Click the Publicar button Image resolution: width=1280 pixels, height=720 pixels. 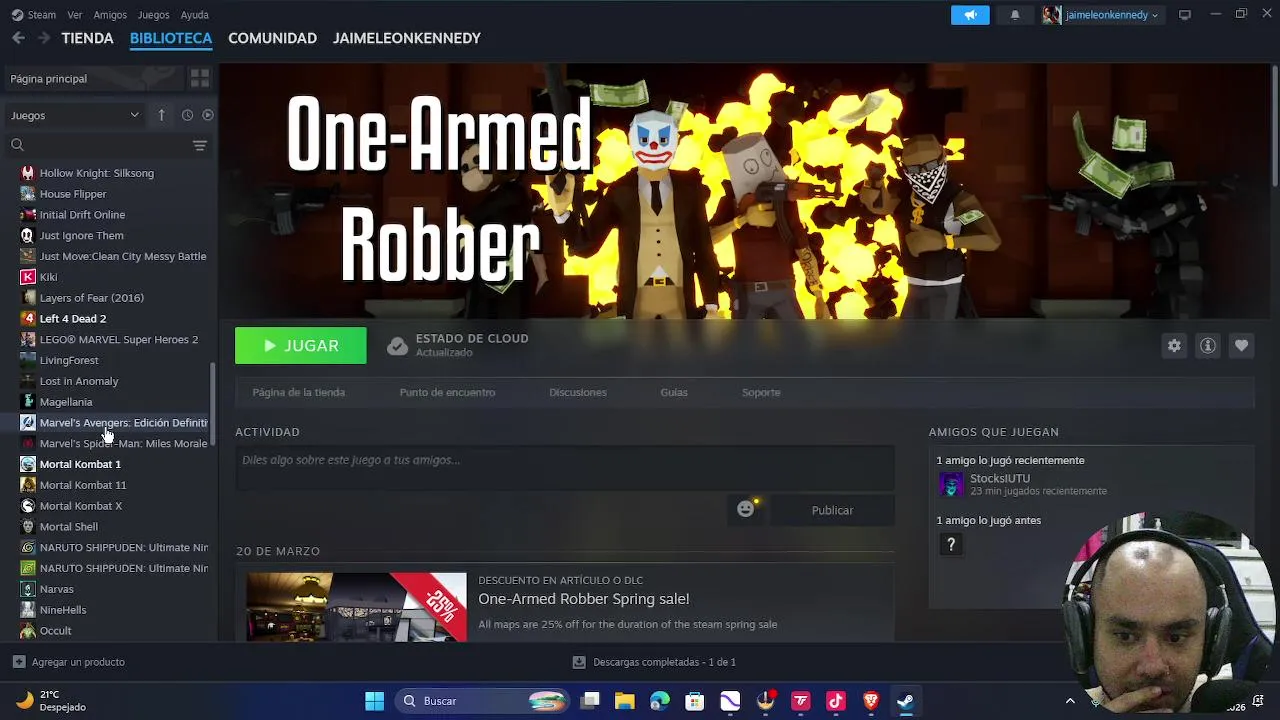click(x=832, y=510)
